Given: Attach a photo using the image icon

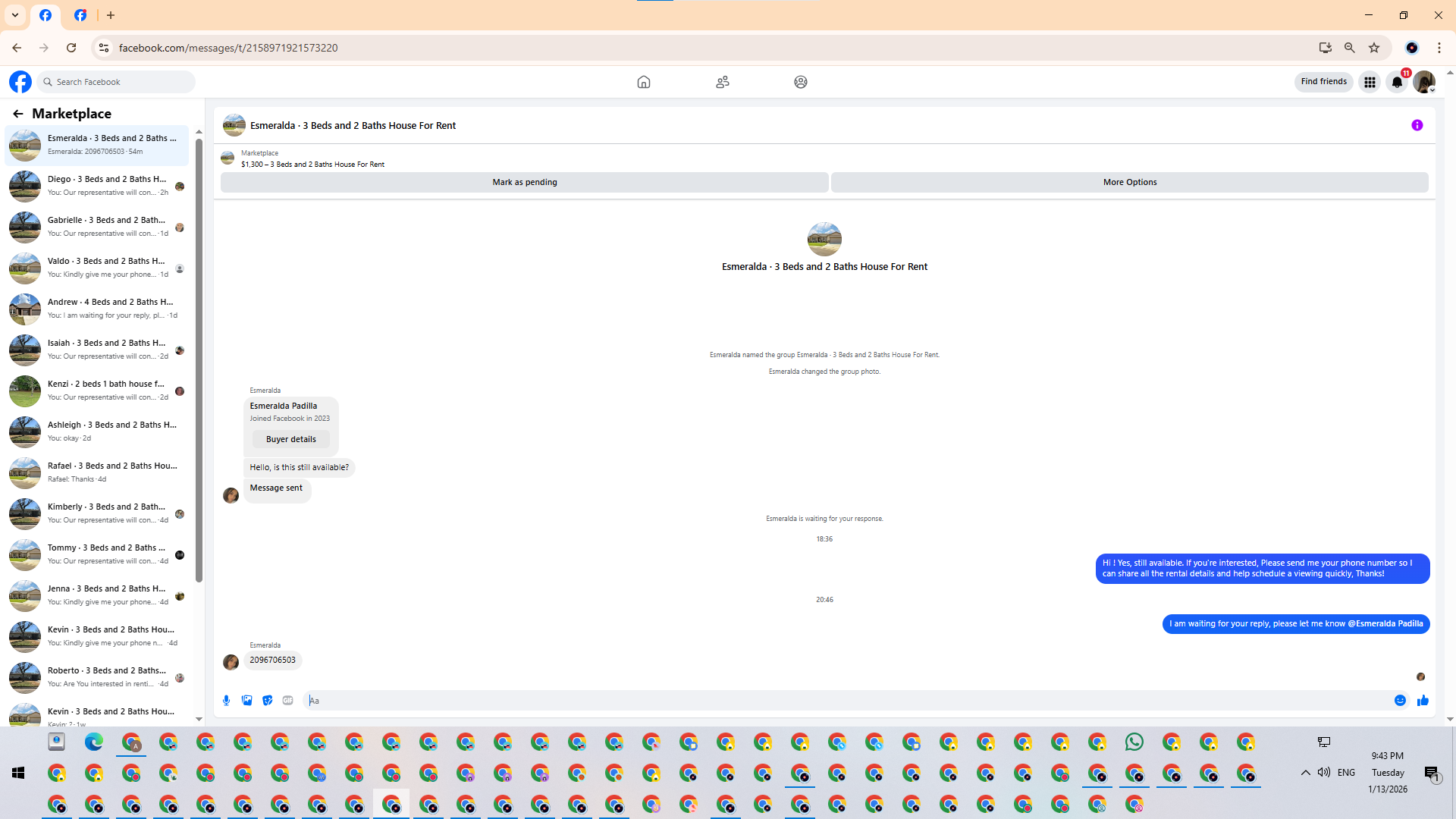Looking at the screenshot, I should point(246,701).
